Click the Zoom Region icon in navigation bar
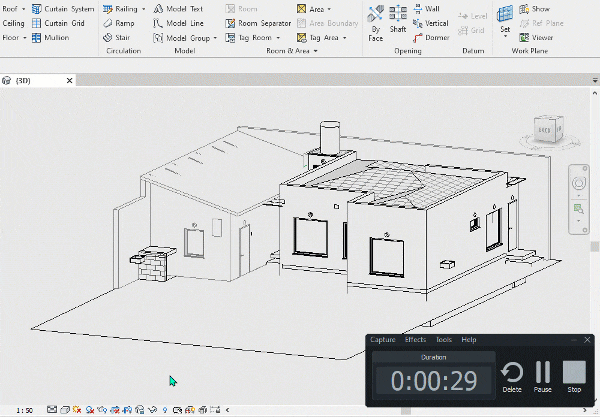 tap(579, 208)
